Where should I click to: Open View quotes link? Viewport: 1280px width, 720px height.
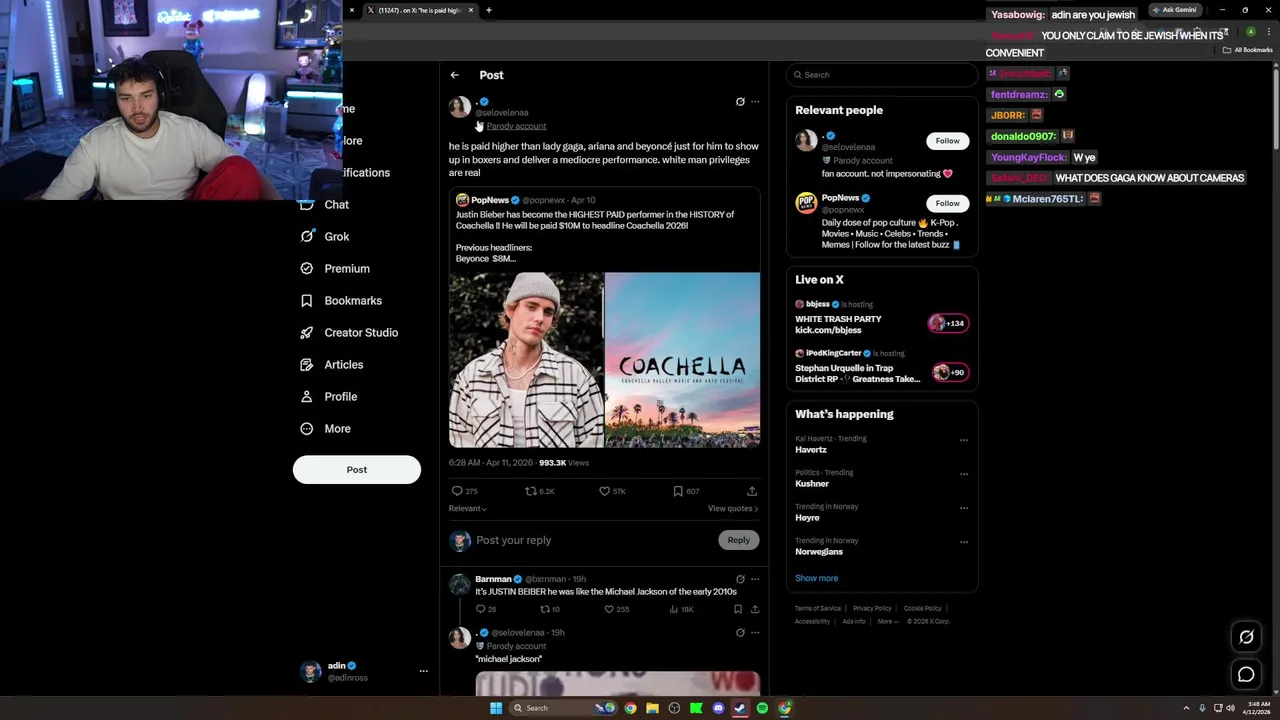coord(733,508)
